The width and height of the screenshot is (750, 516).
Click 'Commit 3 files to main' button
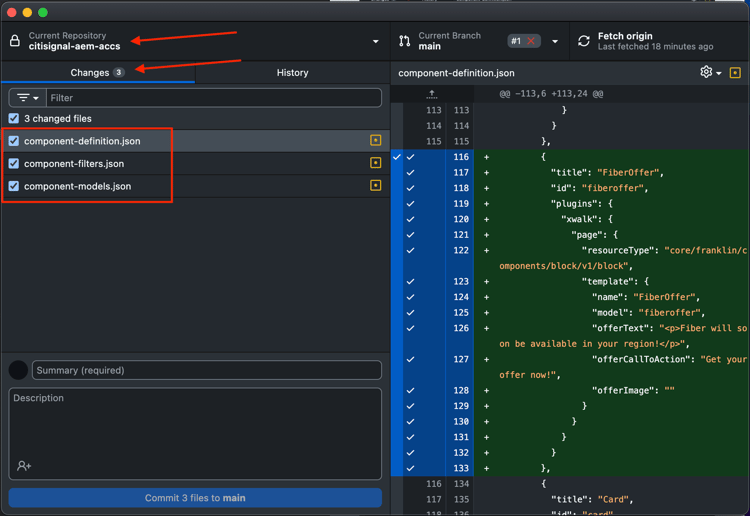(195, 498)
